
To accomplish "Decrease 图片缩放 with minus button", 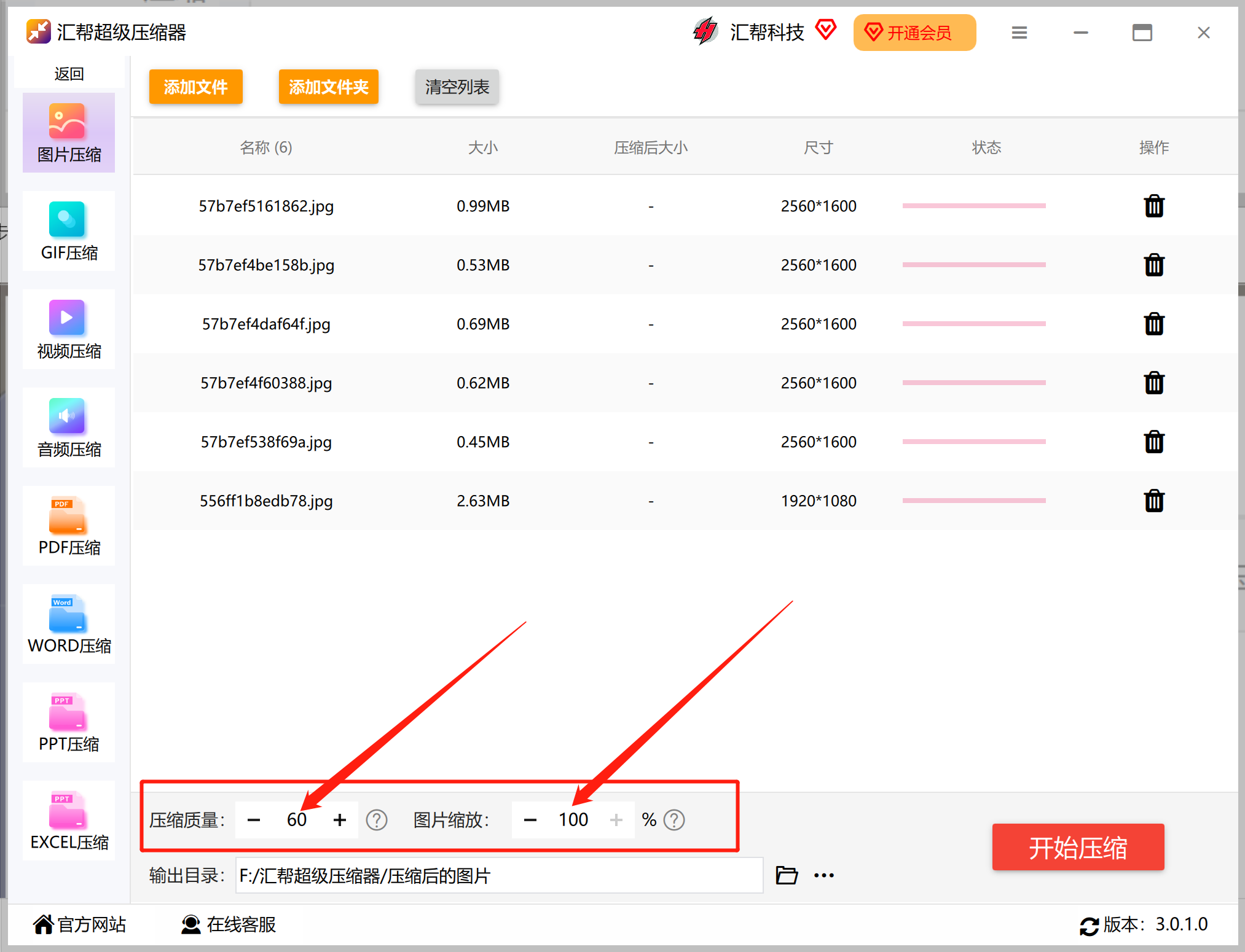I will (x=530, y=820).
